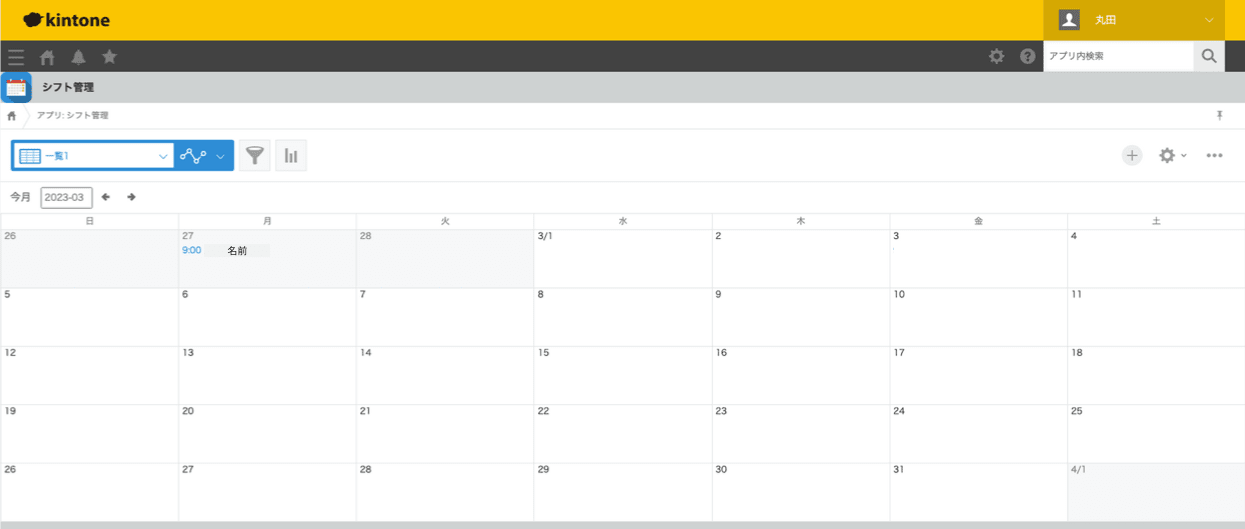
Task: Open kintone settings gear in header
Action: (996, 56)
